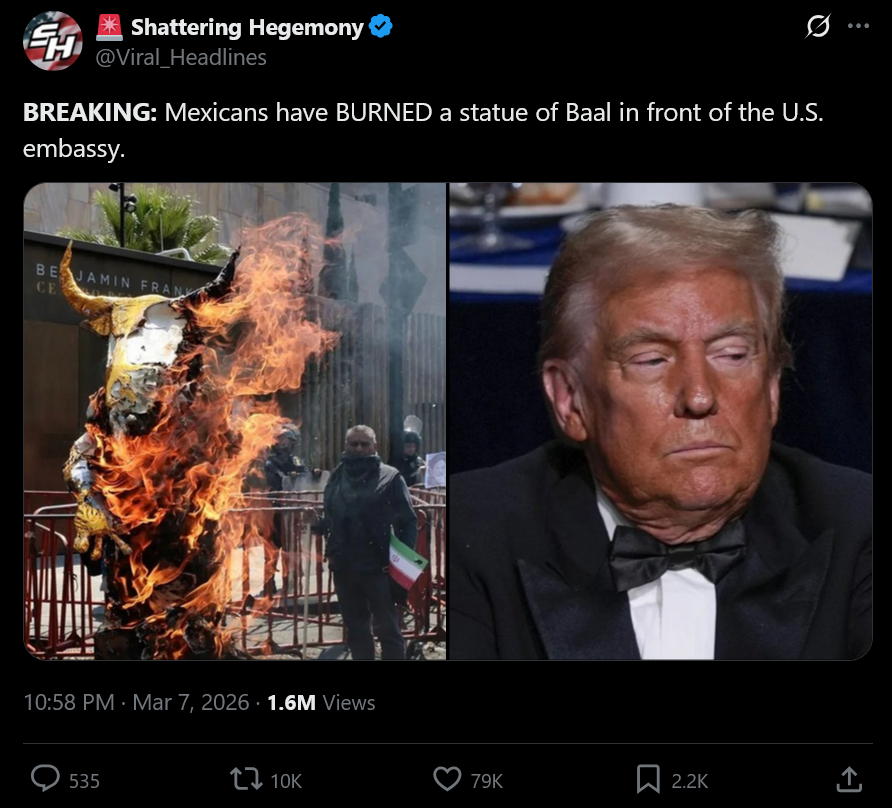The width and height of the screenshot is (892, 808).
Task: Click the 2.2K bookmarks count
Action: [x=689, y=781]
